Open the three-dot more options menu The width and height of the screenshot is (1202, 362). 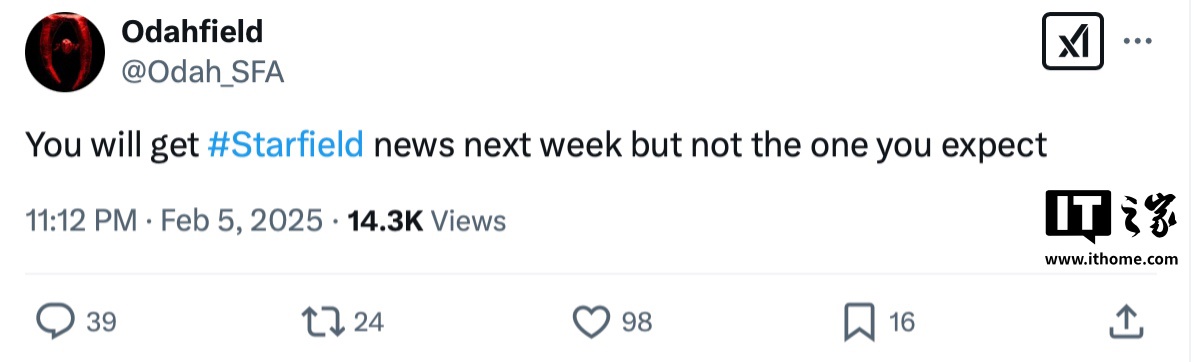click(x=1140, y=42)
